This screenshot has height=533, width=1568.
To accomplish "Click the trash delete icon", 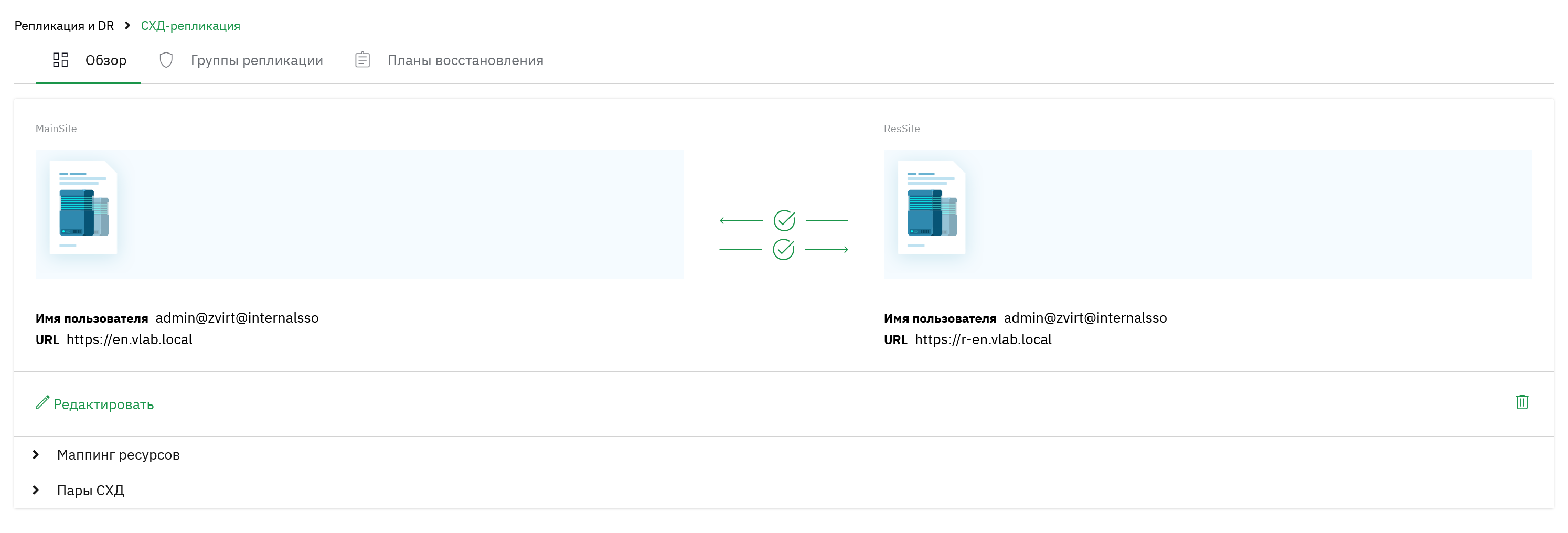I will point(1522,402).
